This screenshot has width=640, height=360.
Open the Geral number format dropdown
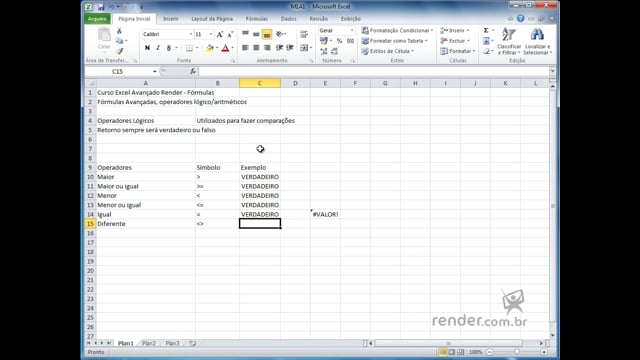(352, 31)
